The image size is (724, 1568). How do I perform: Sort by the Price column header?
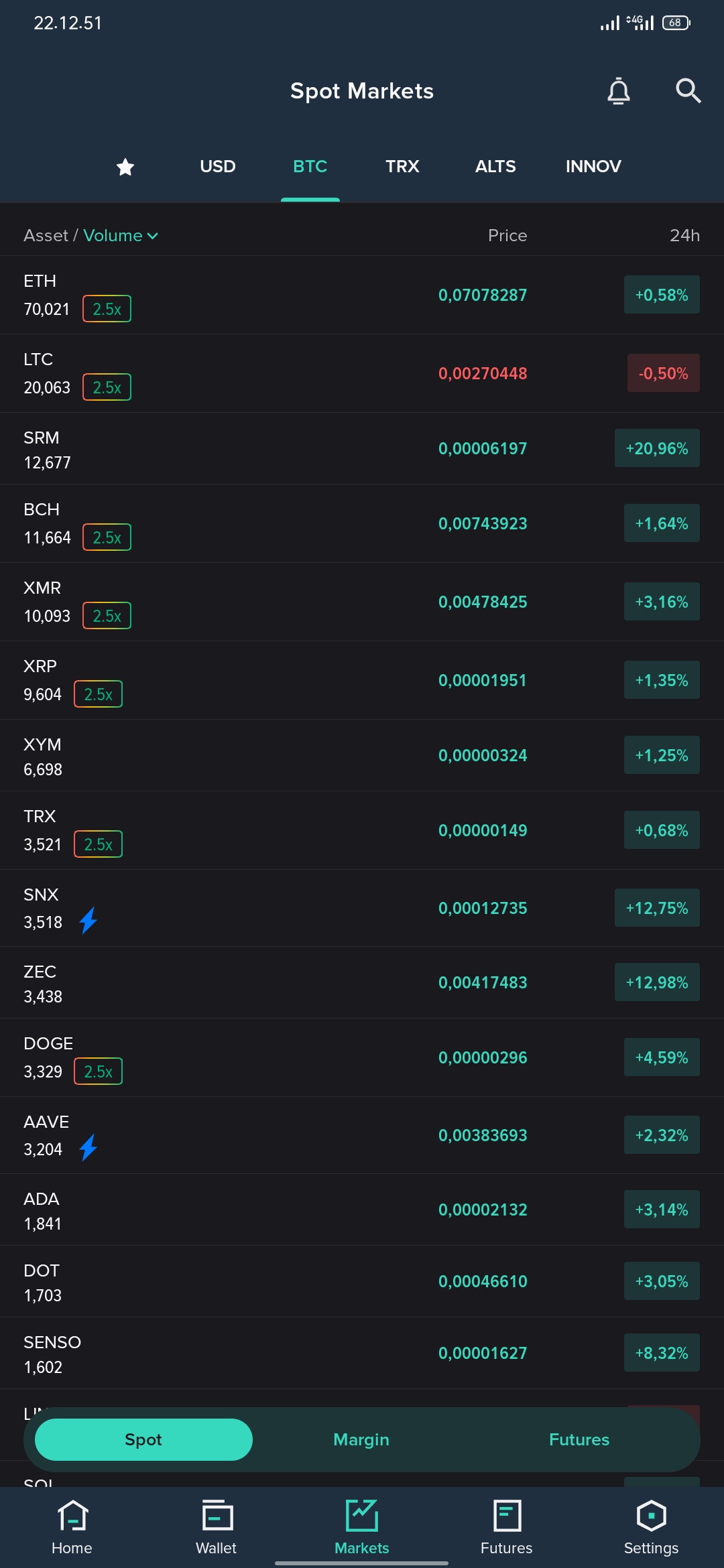pyautogui.click(x=507, y=235)
